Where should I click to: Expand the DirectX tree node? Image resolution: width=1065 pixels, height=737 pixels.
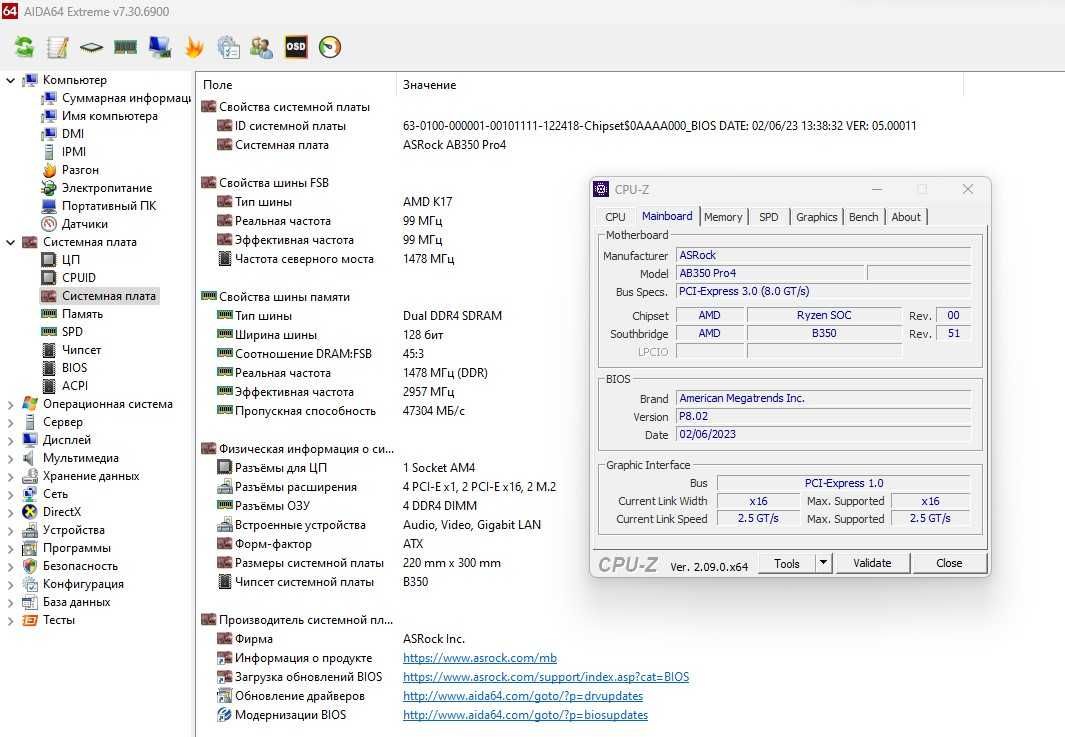10,512
